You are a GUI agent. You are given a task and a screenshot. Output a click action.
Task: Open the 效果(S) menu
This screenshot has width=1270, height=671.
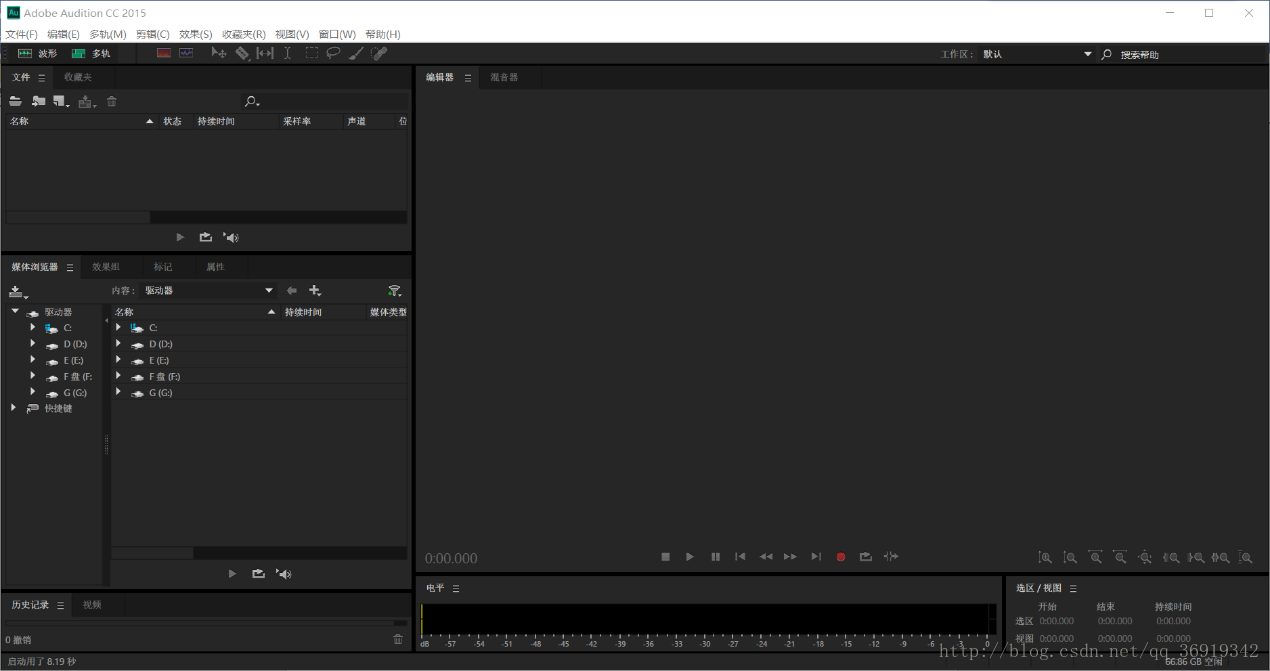(196, 34)
